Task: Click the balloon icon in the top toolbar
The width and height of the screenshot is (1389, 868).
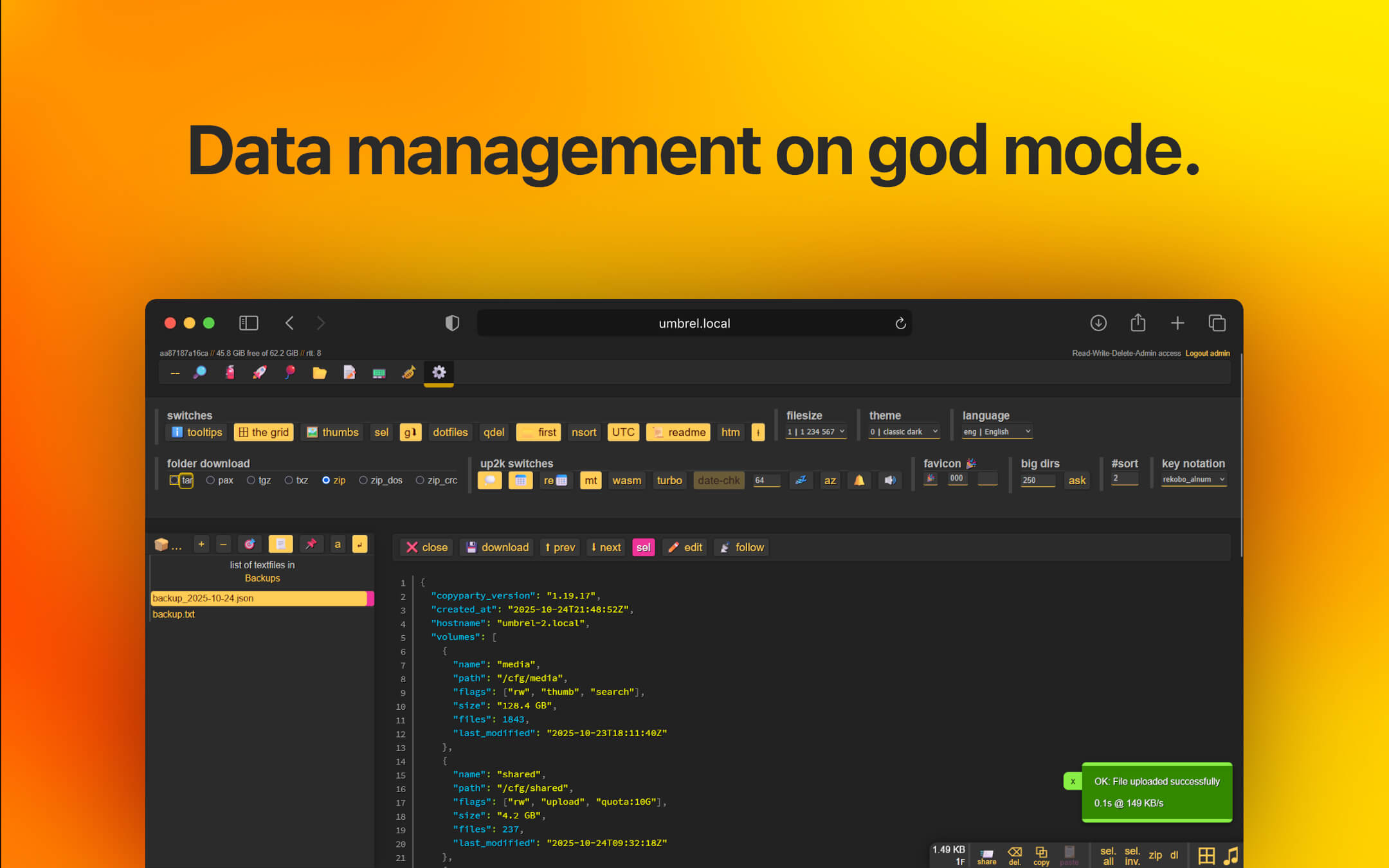Action: point(290,372)
